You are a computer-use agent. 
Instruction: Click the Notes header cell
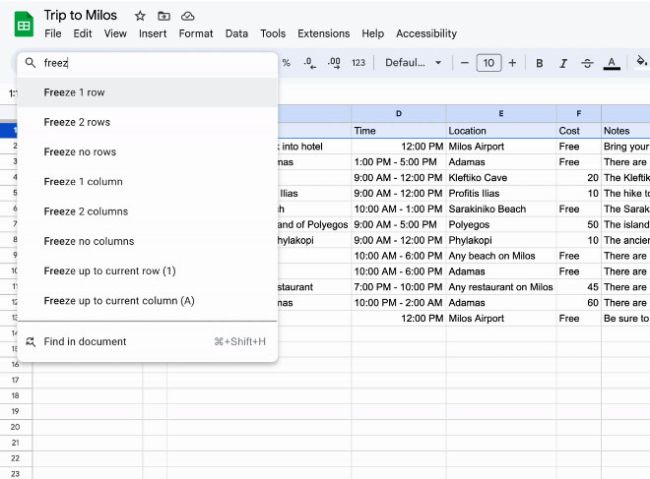626,131
